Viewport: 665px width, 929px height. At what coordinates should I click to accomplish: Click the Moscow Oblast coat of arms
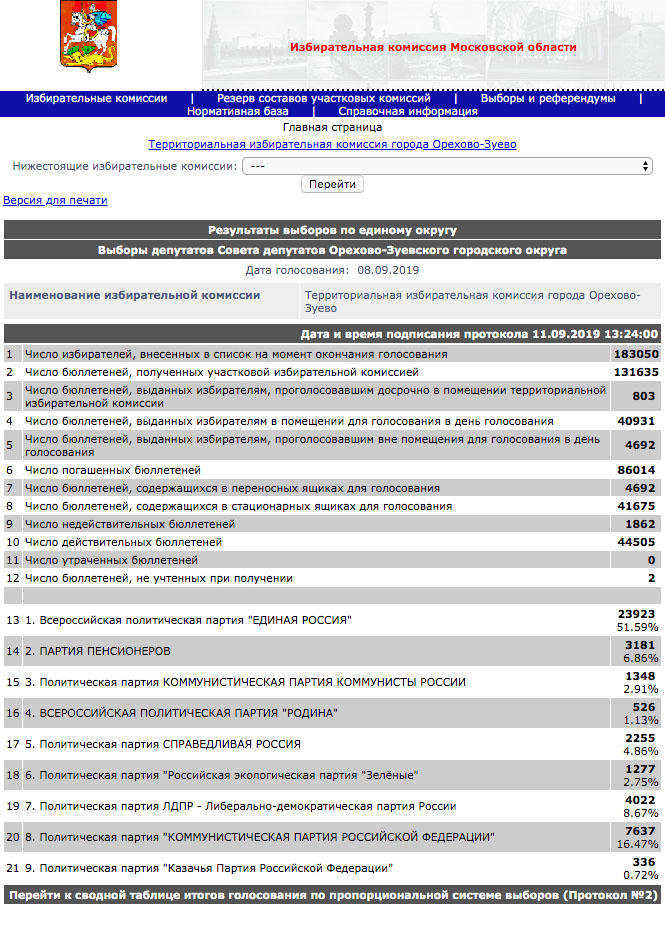tap(89, 36)
